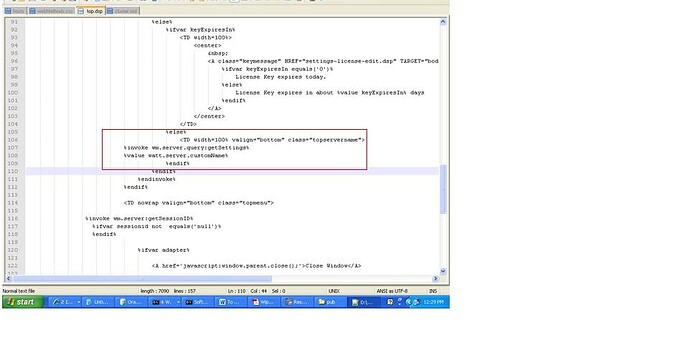Open the 'Soft...' taskbar button
Screen dimensions: 690x362
click(198, 302)
